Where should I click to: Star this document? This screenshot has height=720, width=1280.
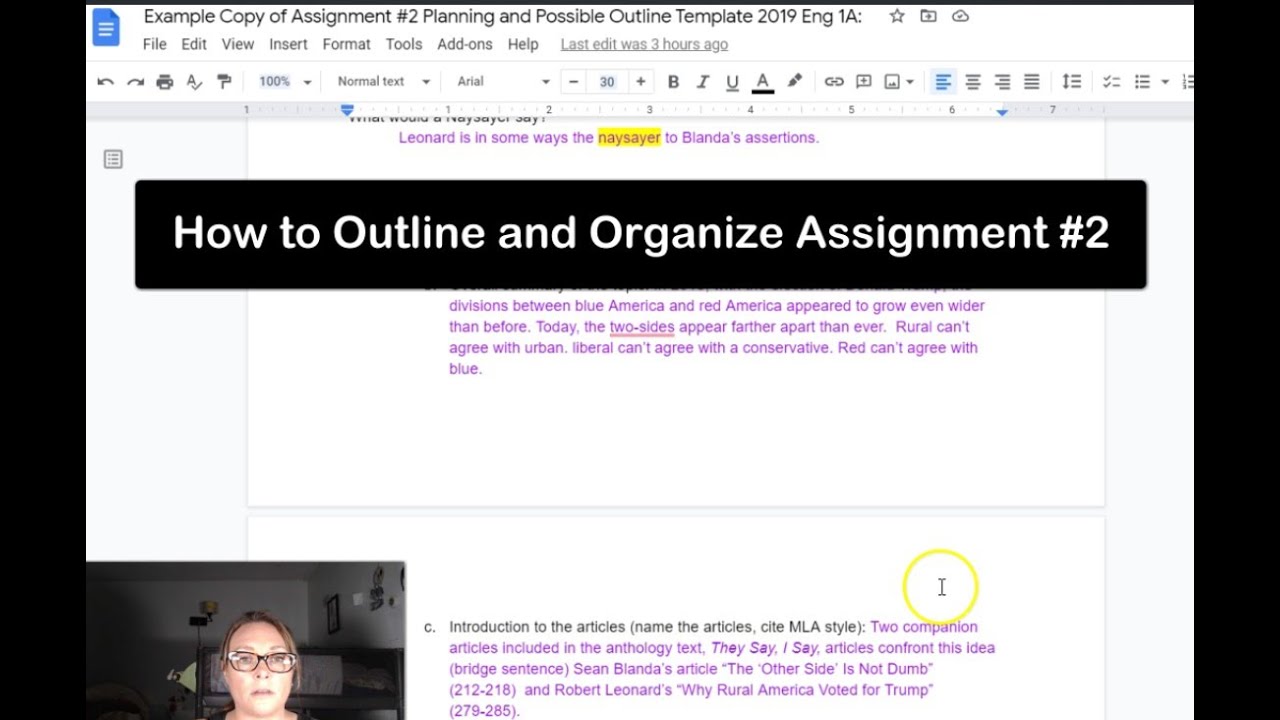pos(897,16)
